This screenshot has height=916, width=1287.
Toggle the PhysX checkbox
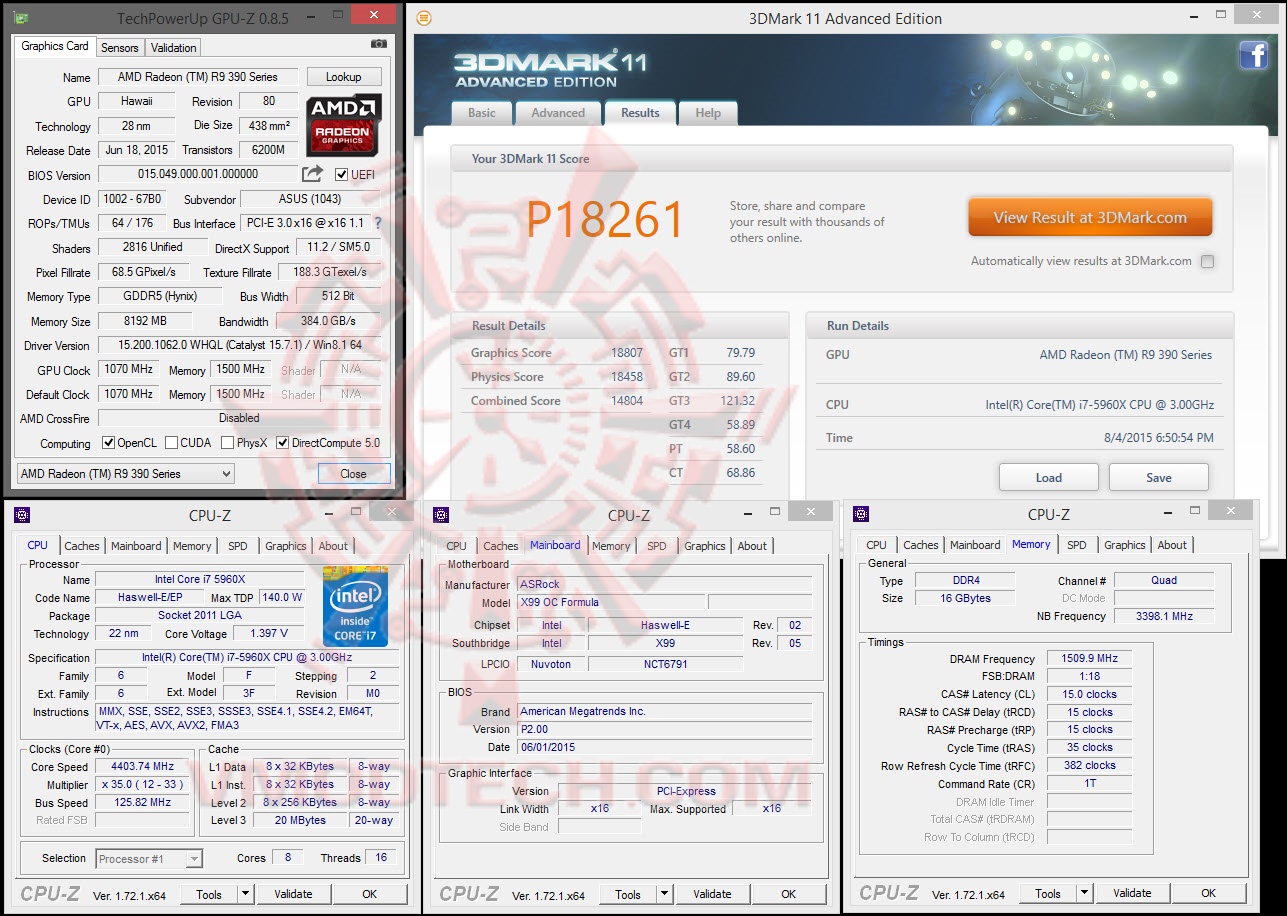pos(228,443)
